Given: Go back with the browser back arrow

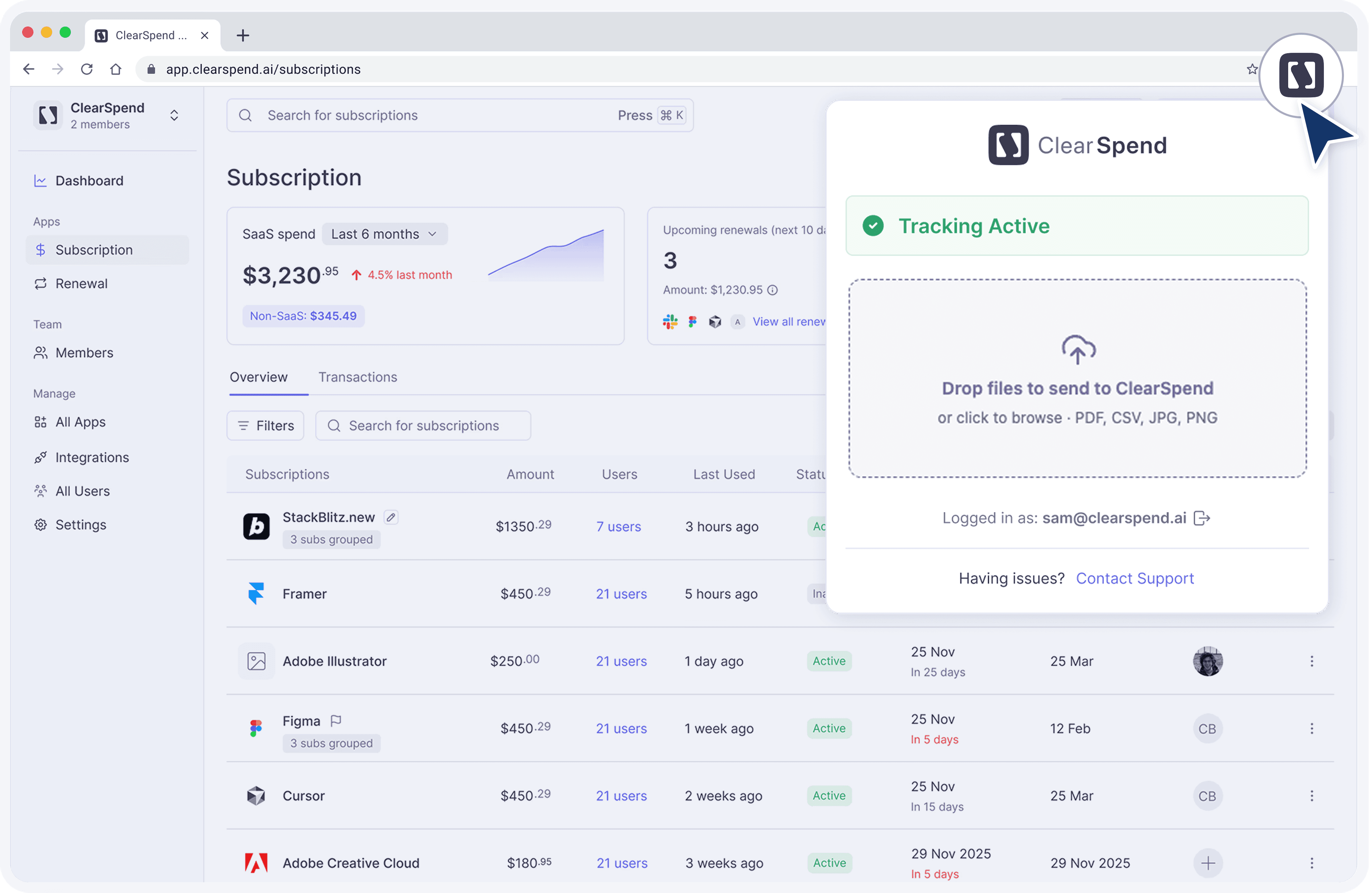Looking at the screenshot, I should click(x=28, y=69).
